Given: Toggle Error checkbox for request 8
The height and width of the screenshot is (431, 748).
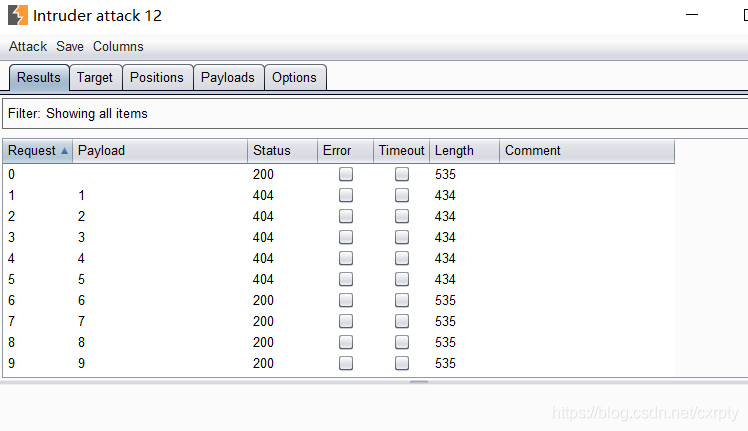Looking at the screenshot, I should click(346, 342).
